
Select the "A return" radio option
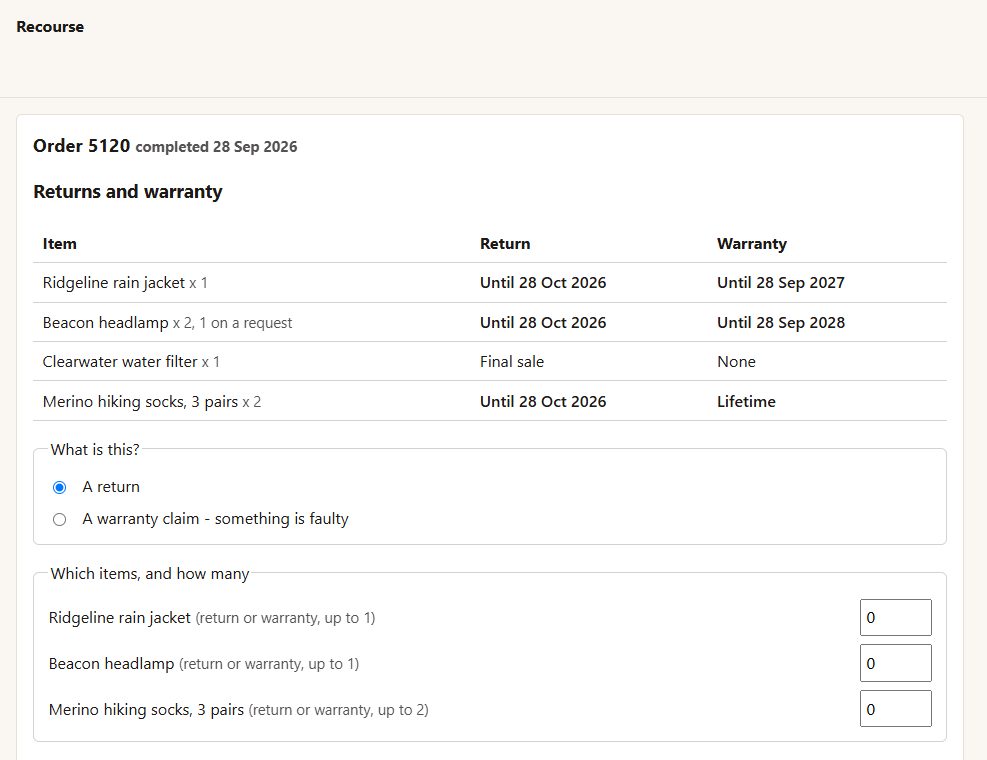click(x=59, y=487)
